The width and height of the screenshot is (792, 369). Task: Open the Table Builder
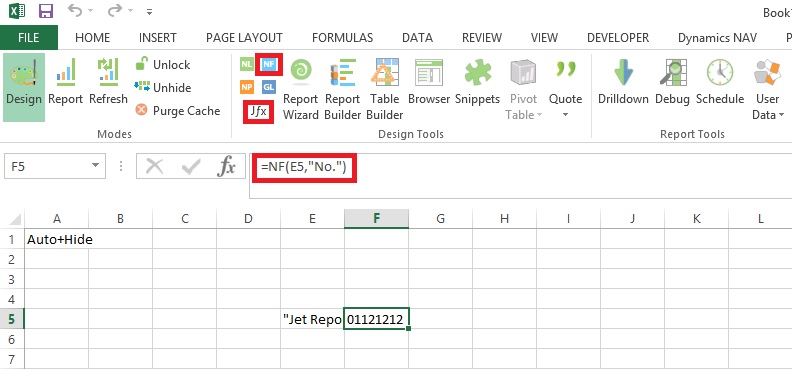point(384,88)
